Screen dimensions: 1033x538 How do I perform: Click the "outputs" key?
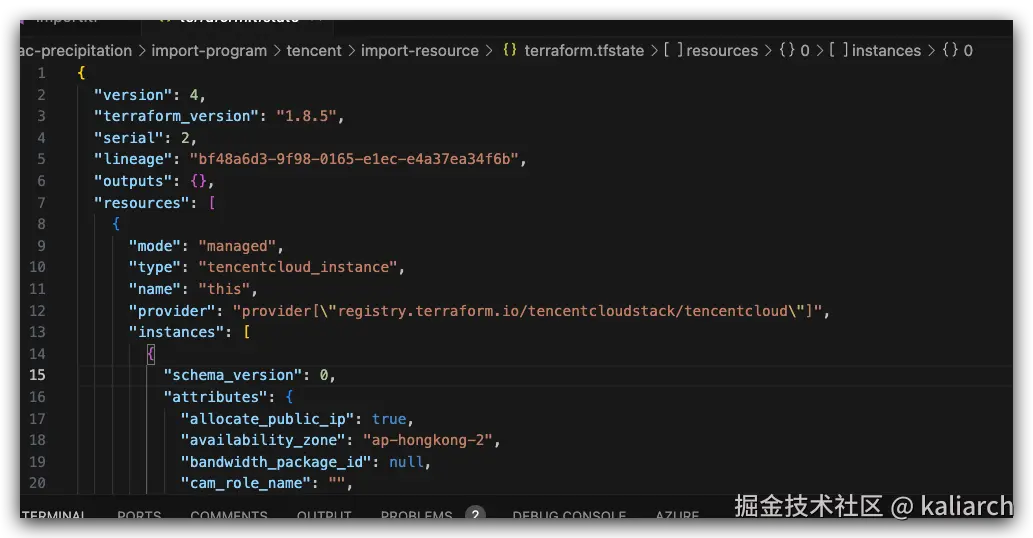(x=133, y=180)
